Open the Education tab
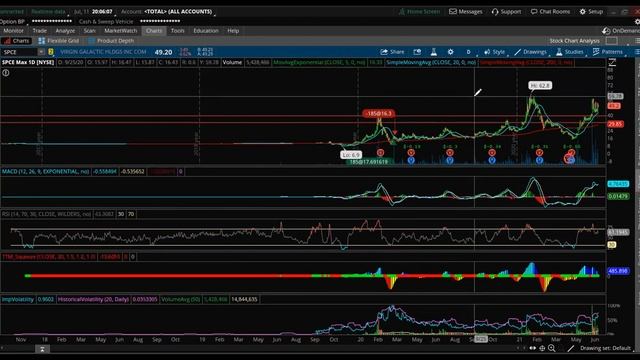The height and width of the screenshot is (360, 640). point(206,31)
